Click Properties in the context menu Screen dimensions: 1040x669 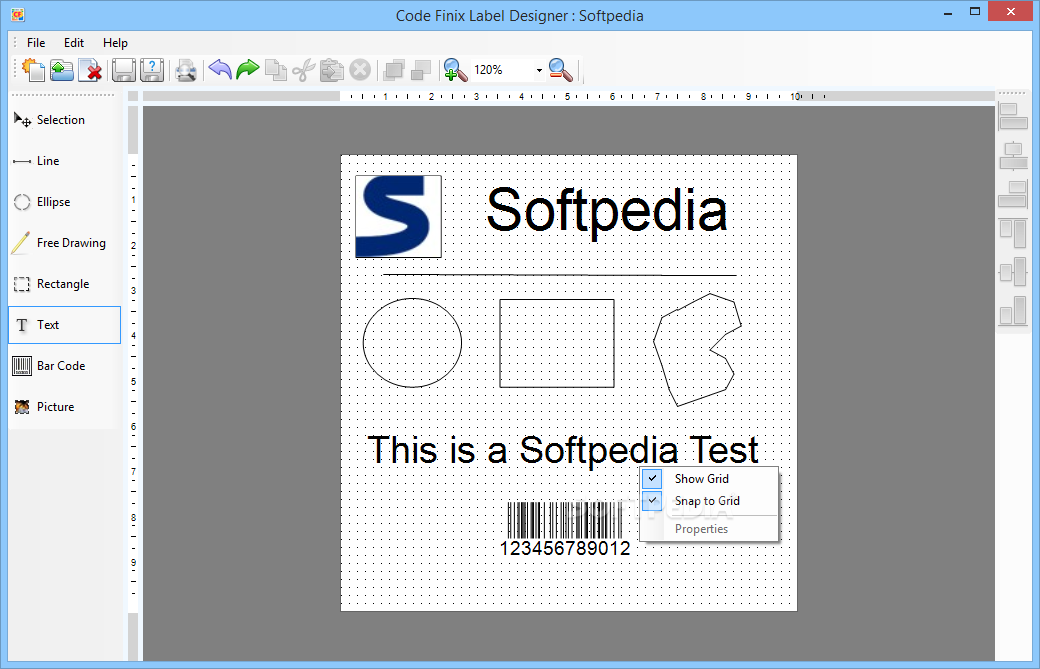coord(709,529)
